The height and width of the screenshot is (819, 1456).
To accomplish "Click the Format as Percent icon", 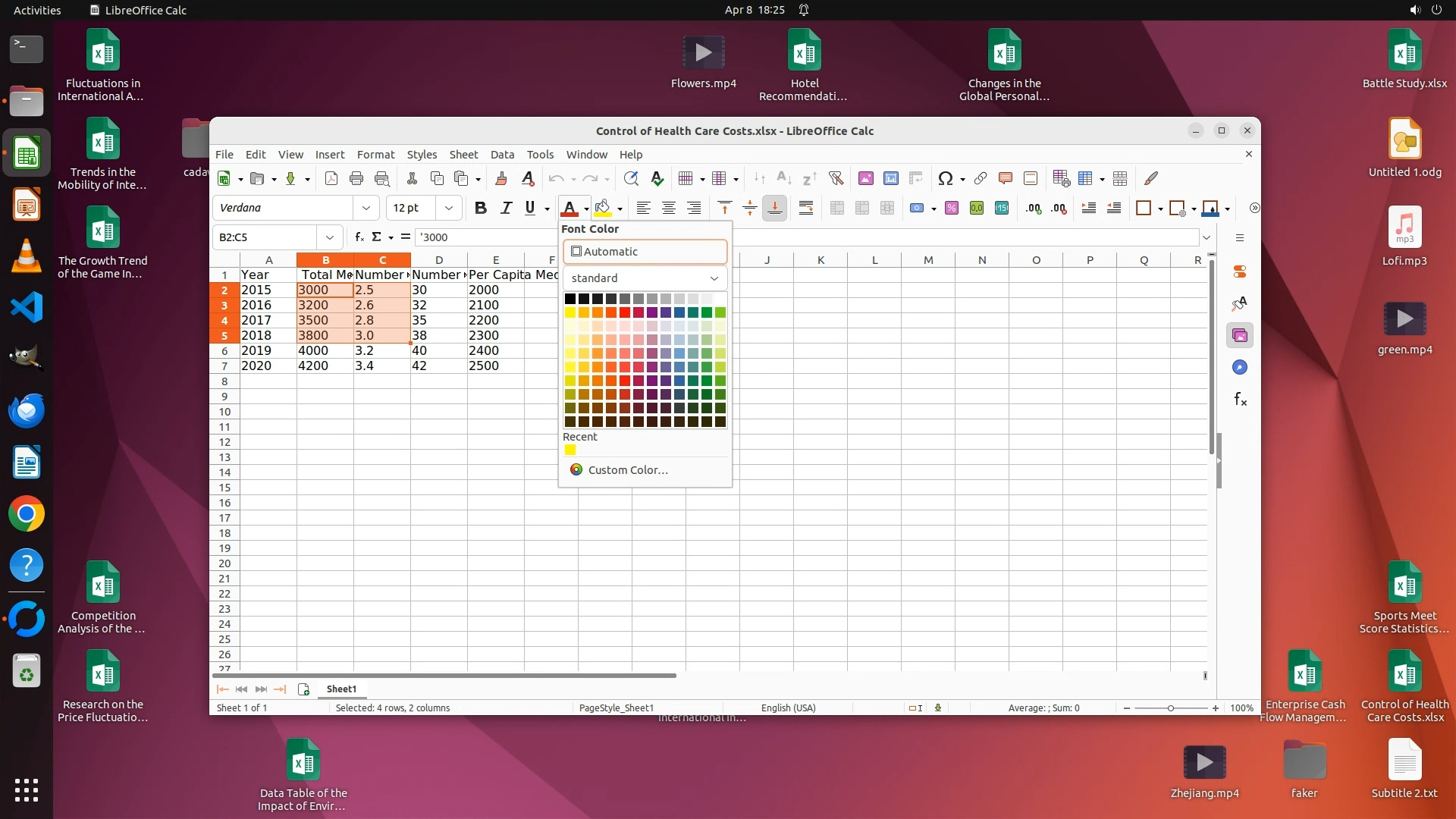I will (x=952, y=209).
